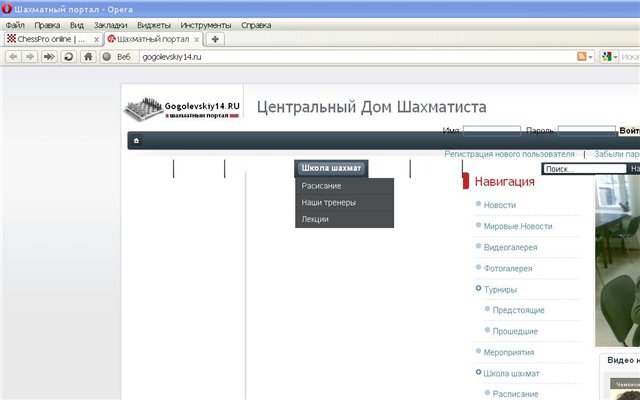Click the home icon on site's dark navbar
Viewport: 640px width, 400px height.
136,140
